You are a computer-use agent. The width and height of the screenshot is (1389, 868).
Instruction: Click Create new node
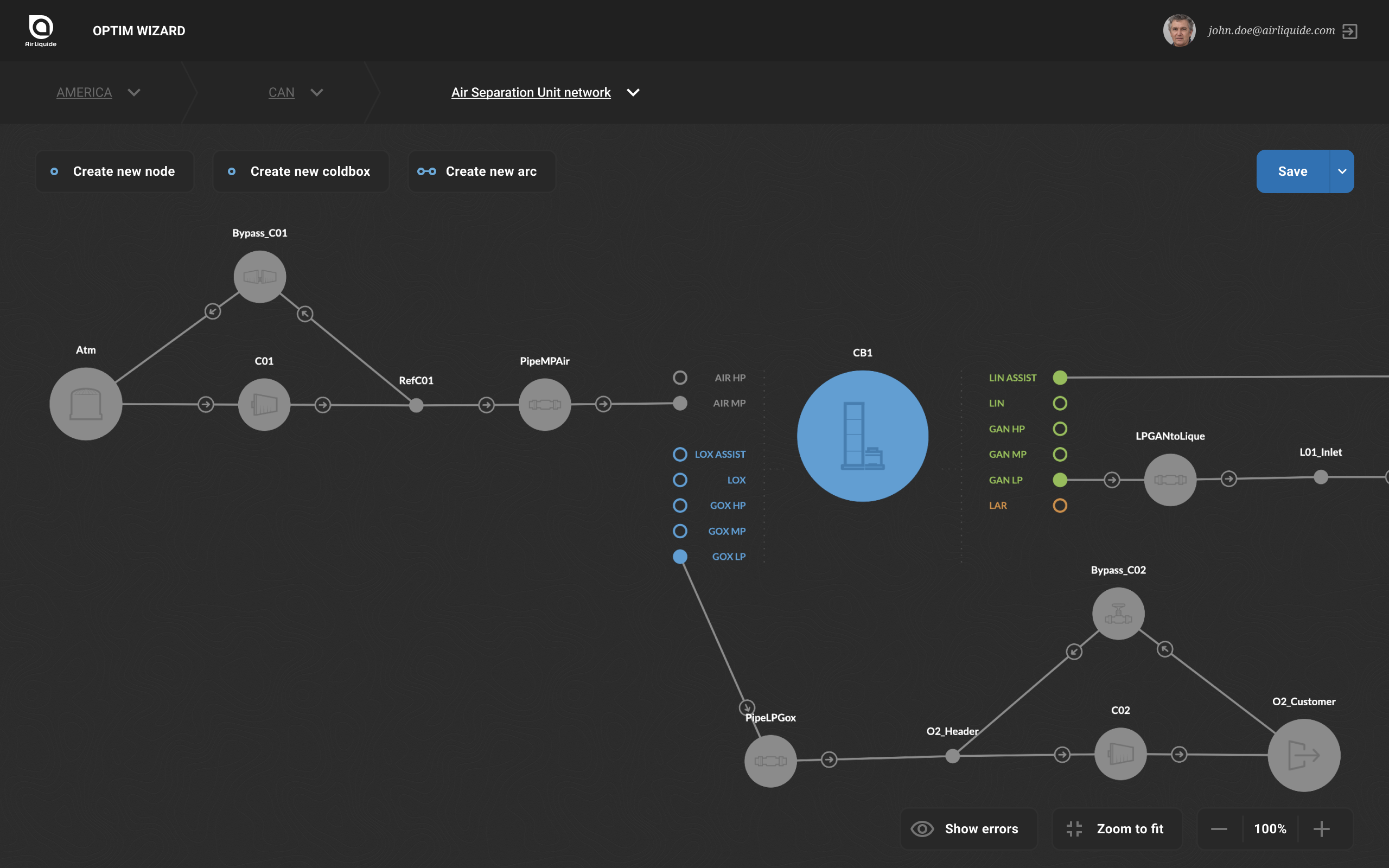click(115, 171)
